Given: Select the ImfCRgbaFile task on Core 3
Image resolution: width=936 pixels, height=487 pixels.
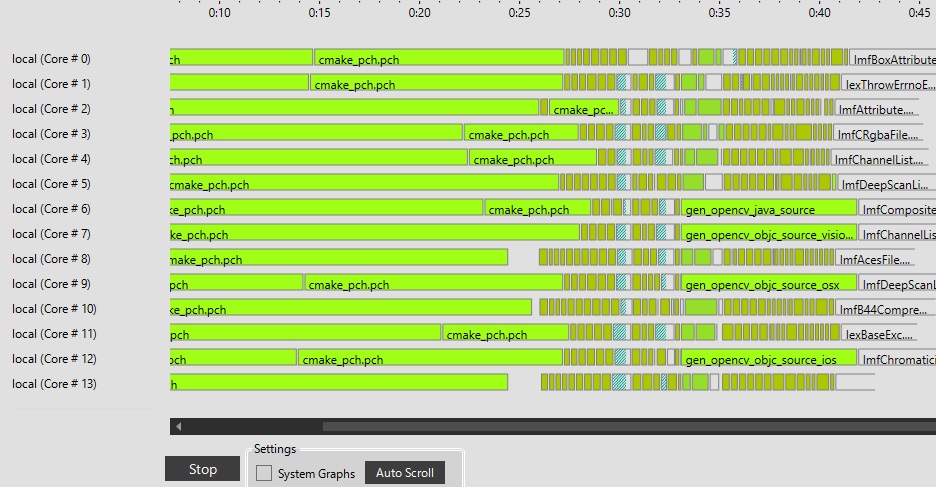Looking at the screenshot, I should coord(882,134).
